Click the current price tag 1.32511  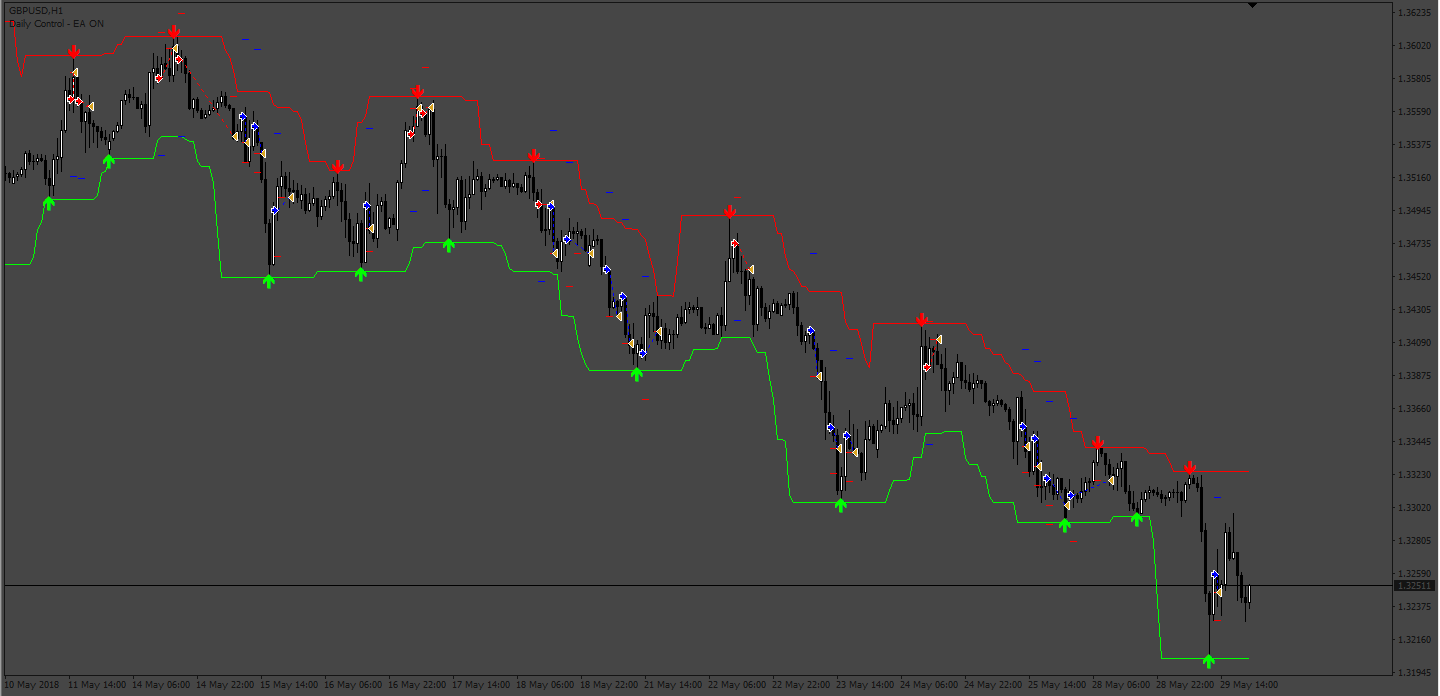[1415, 585]
